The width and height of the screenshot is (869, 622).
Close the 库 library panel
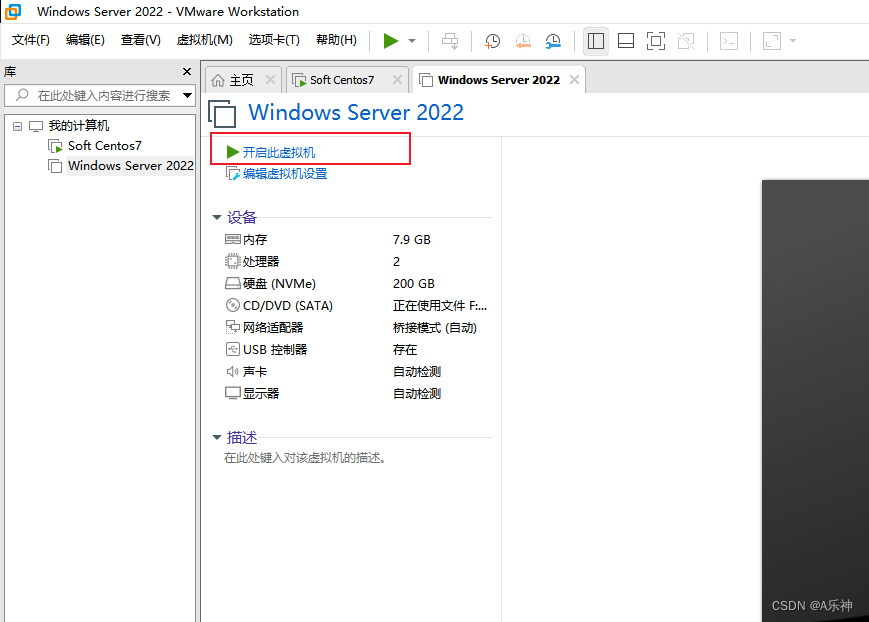click(x=187, y=72)
